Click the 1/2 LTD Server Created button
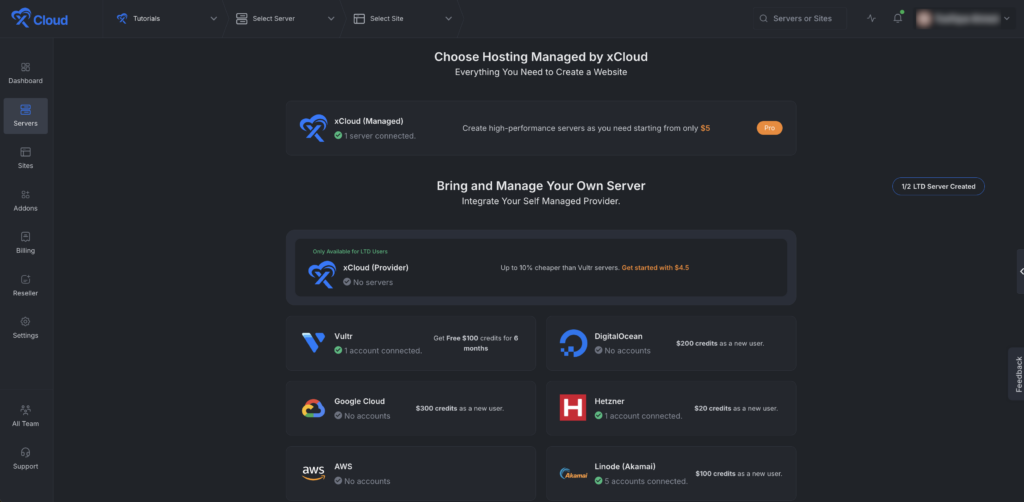The width and height of the screenshot is (1024, 502). click(x=938, y=186)
